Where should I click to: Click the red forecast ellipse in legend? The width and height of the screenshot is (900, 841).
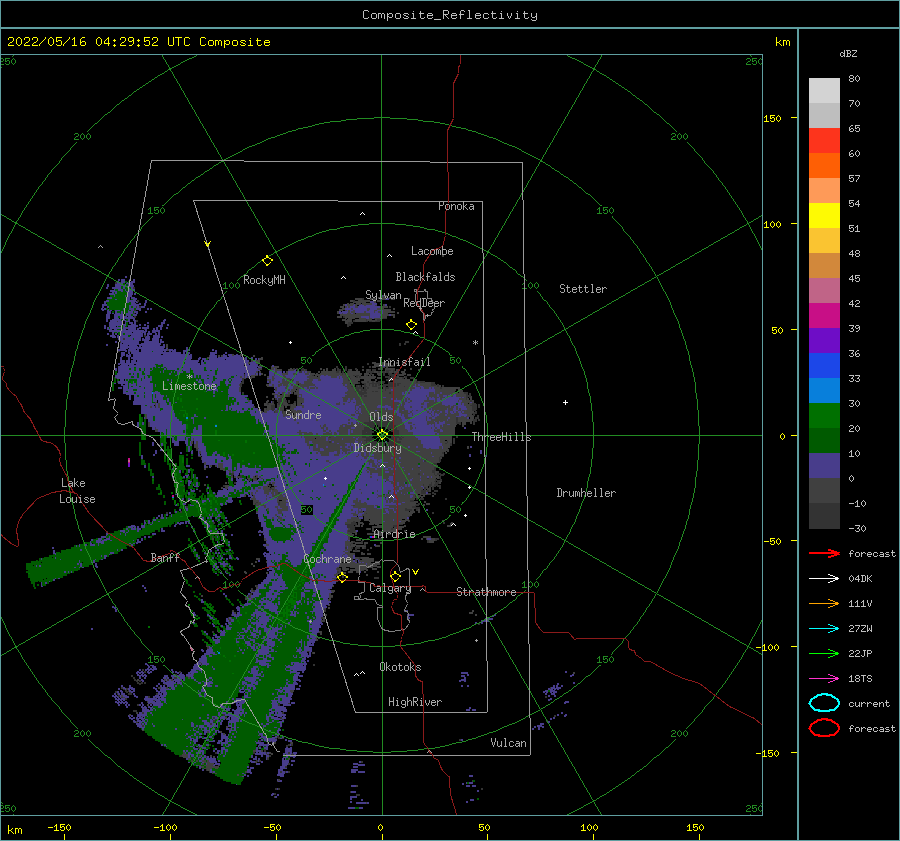coord(824,728)
